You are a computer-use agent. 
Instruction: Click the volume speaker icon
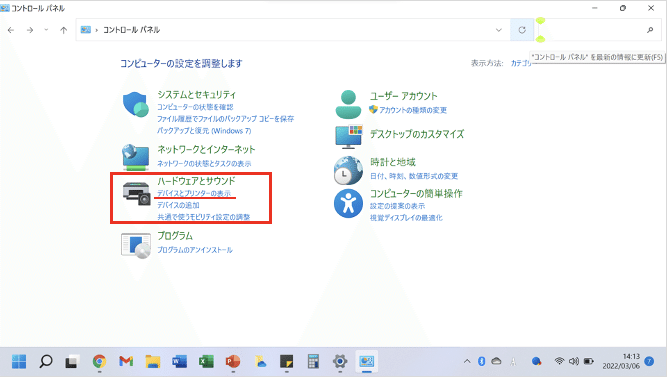[x=574, y=361]
